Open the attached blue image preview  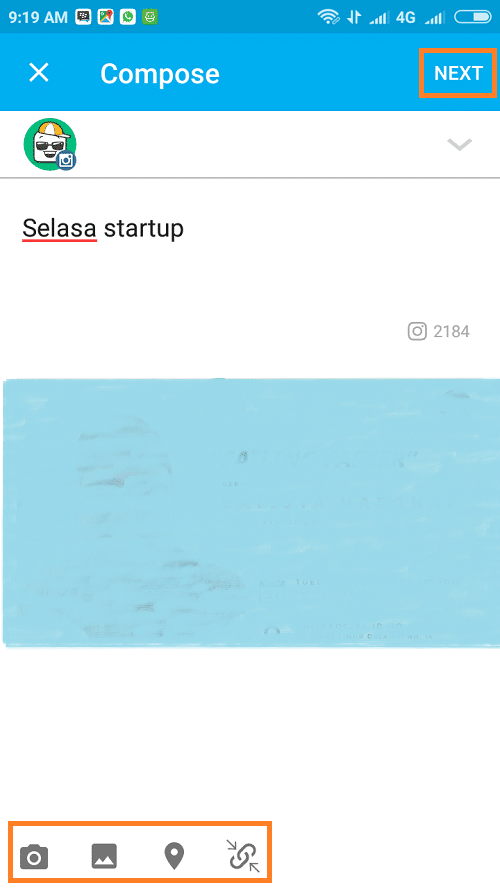tap(251, 513)
